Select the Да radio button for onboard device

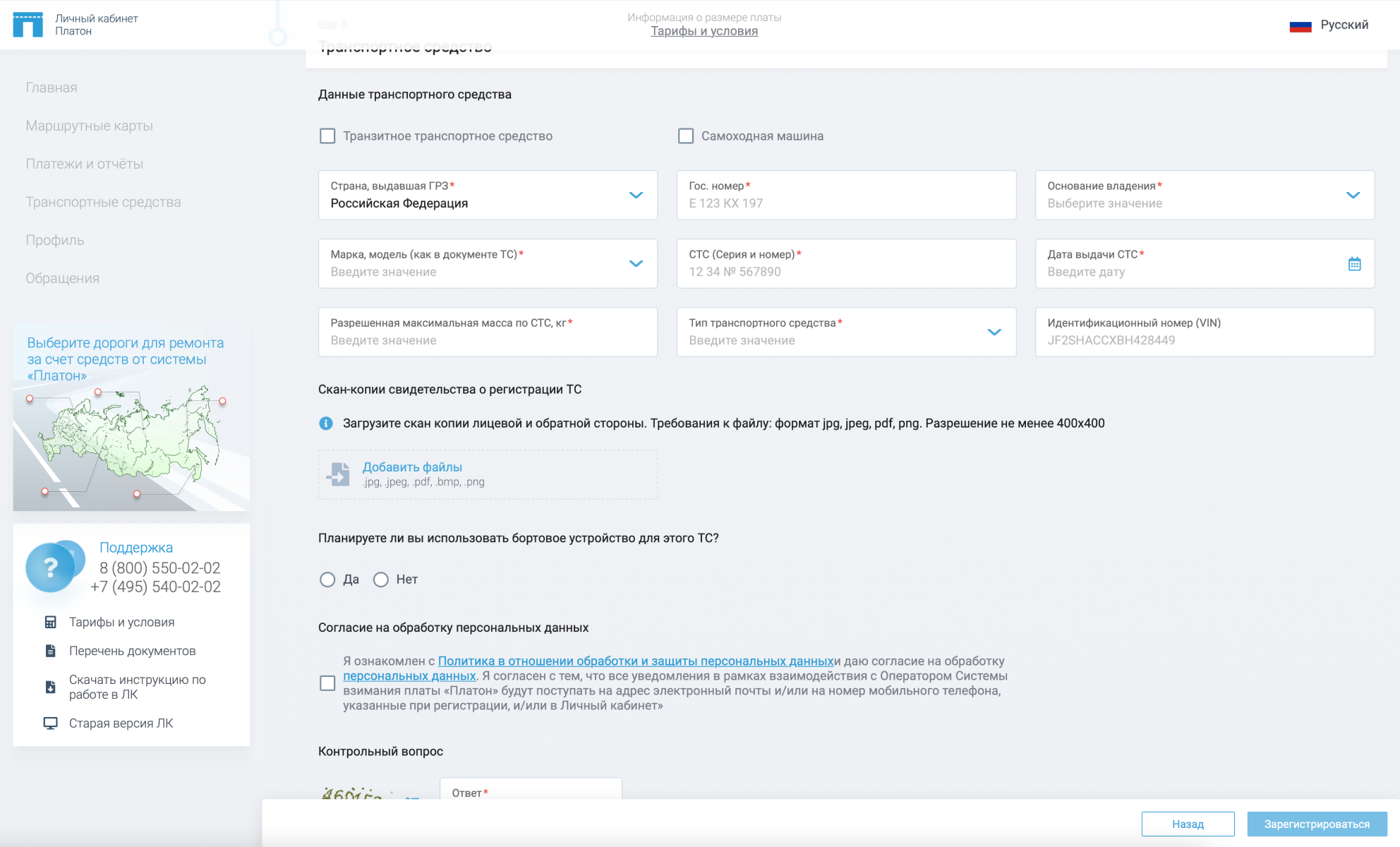tap(327, 579)
